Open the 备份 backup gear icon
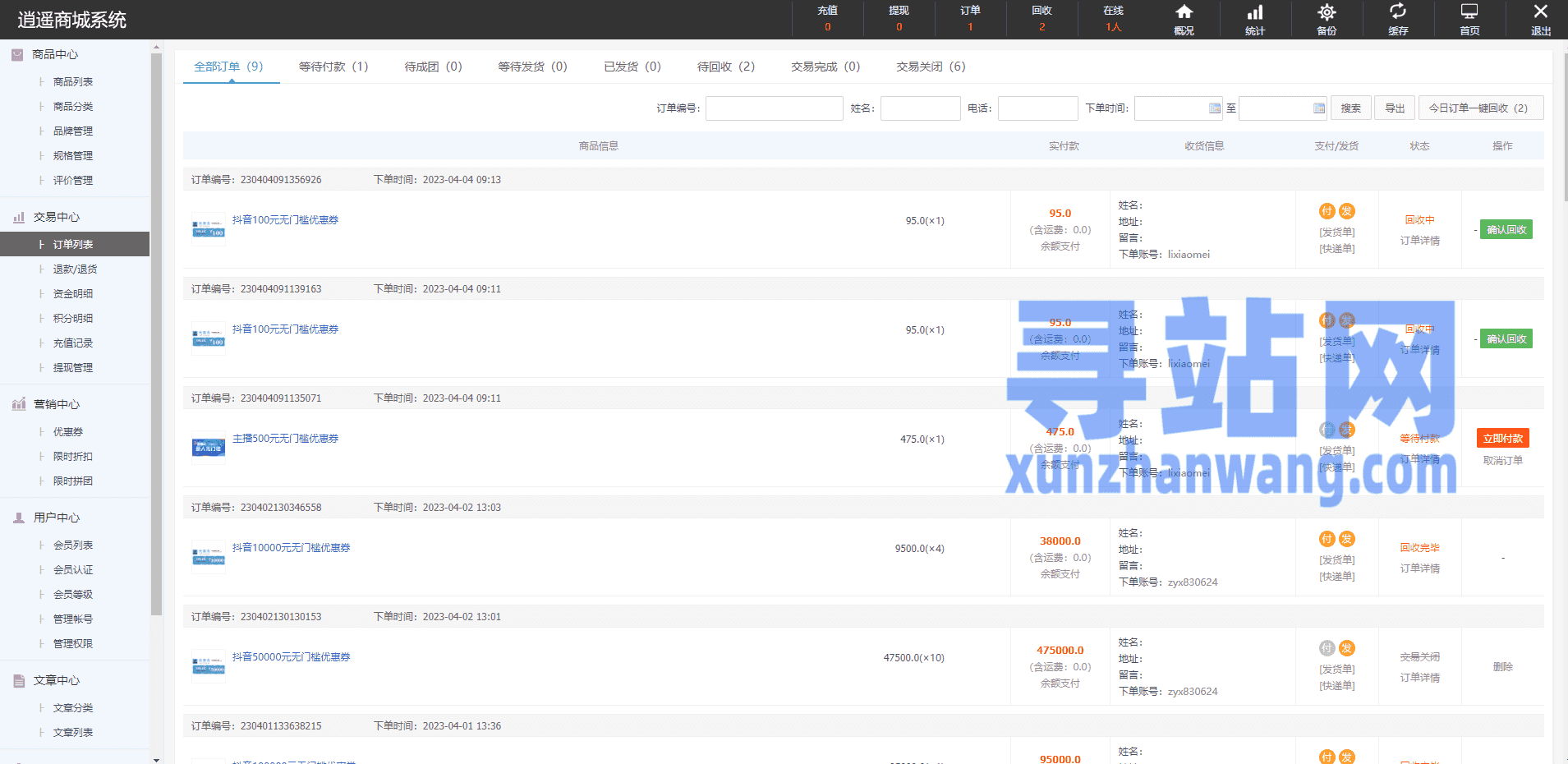 click(1327, 12)
